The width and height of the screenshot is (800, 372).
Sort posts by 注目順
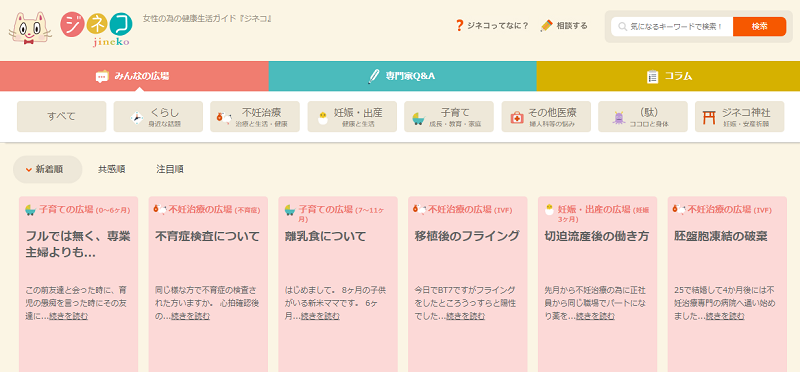pos(170,169)
